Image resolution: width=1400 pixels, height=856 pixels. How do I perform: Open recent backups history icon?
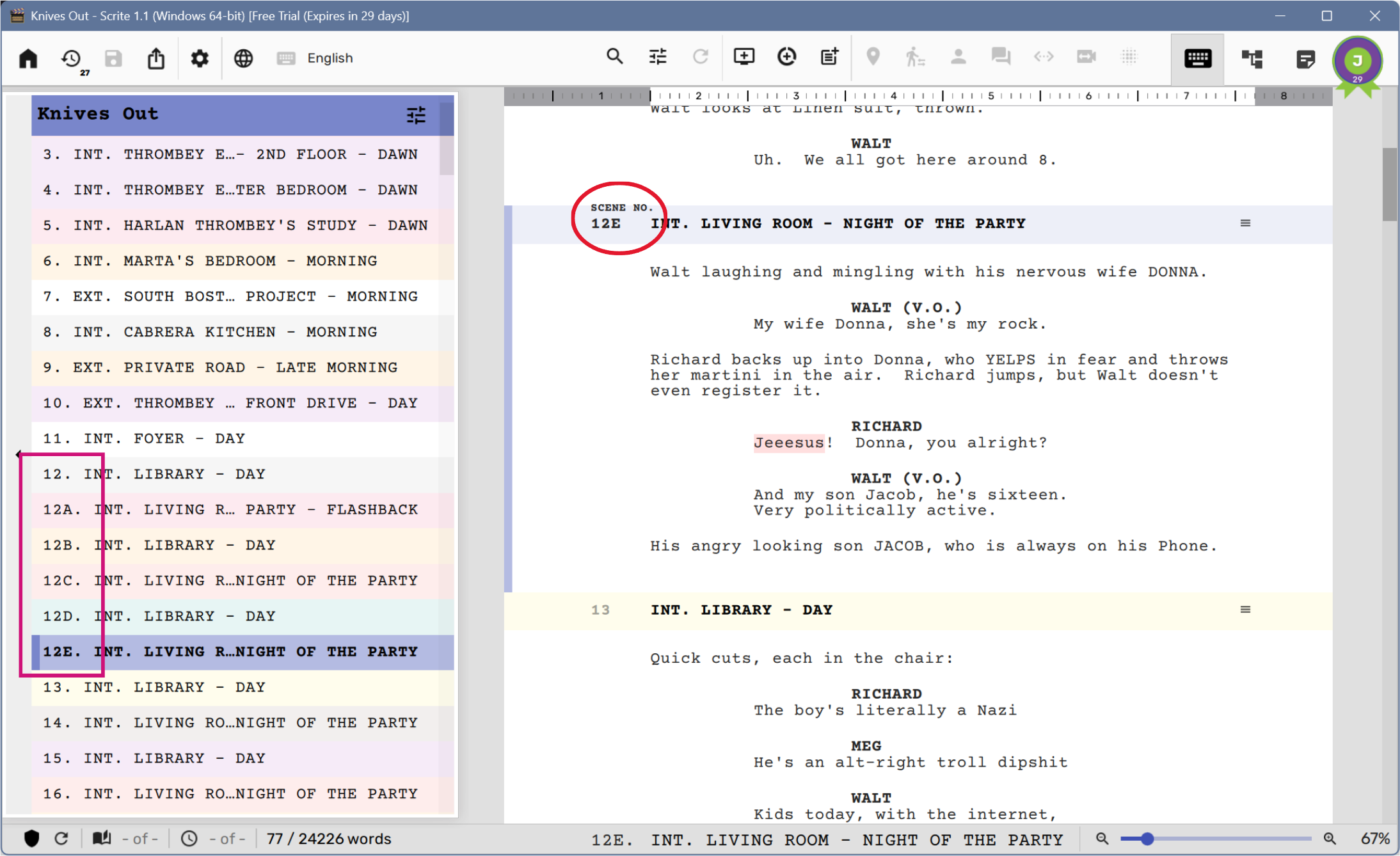(x=72, y=58)
